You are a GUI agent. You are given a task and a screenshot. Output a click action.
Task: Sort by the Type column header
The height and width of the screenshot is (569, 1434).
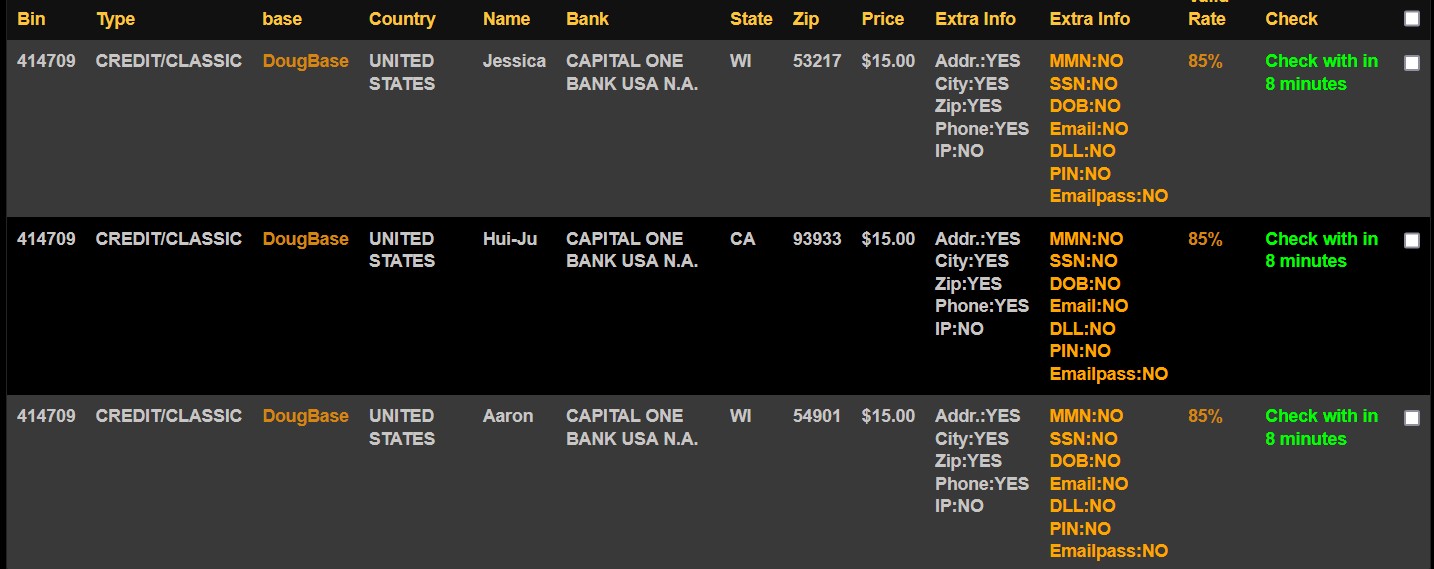(115, 19)
